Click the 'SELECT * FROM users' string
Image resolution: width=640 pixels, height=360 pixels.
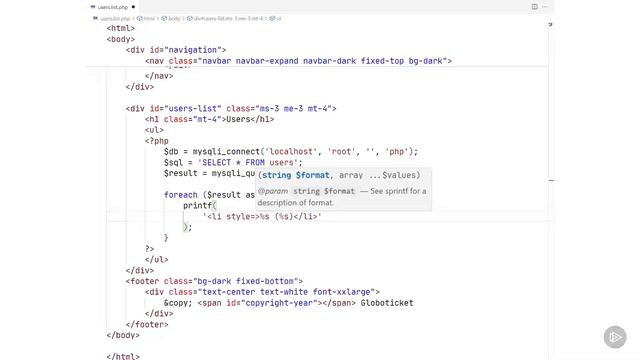[248, 162]
